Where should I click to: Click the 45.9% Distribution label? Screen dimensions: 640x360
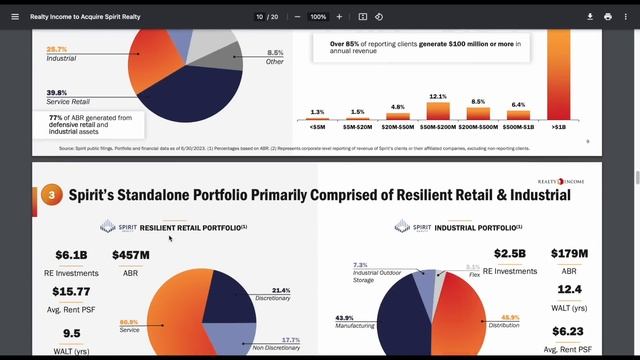[504, 321]
